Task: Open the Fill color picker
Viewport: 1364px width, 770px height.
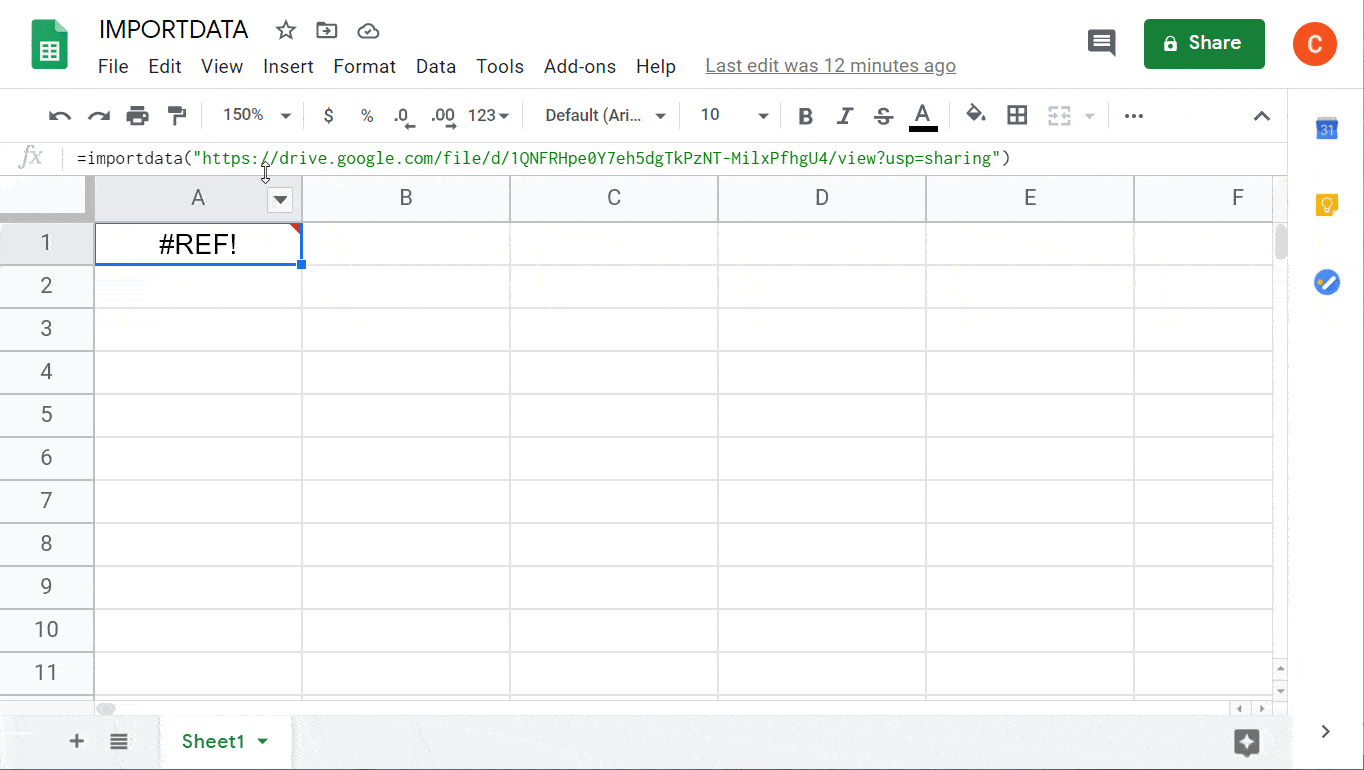Action: tap(976, 115)
